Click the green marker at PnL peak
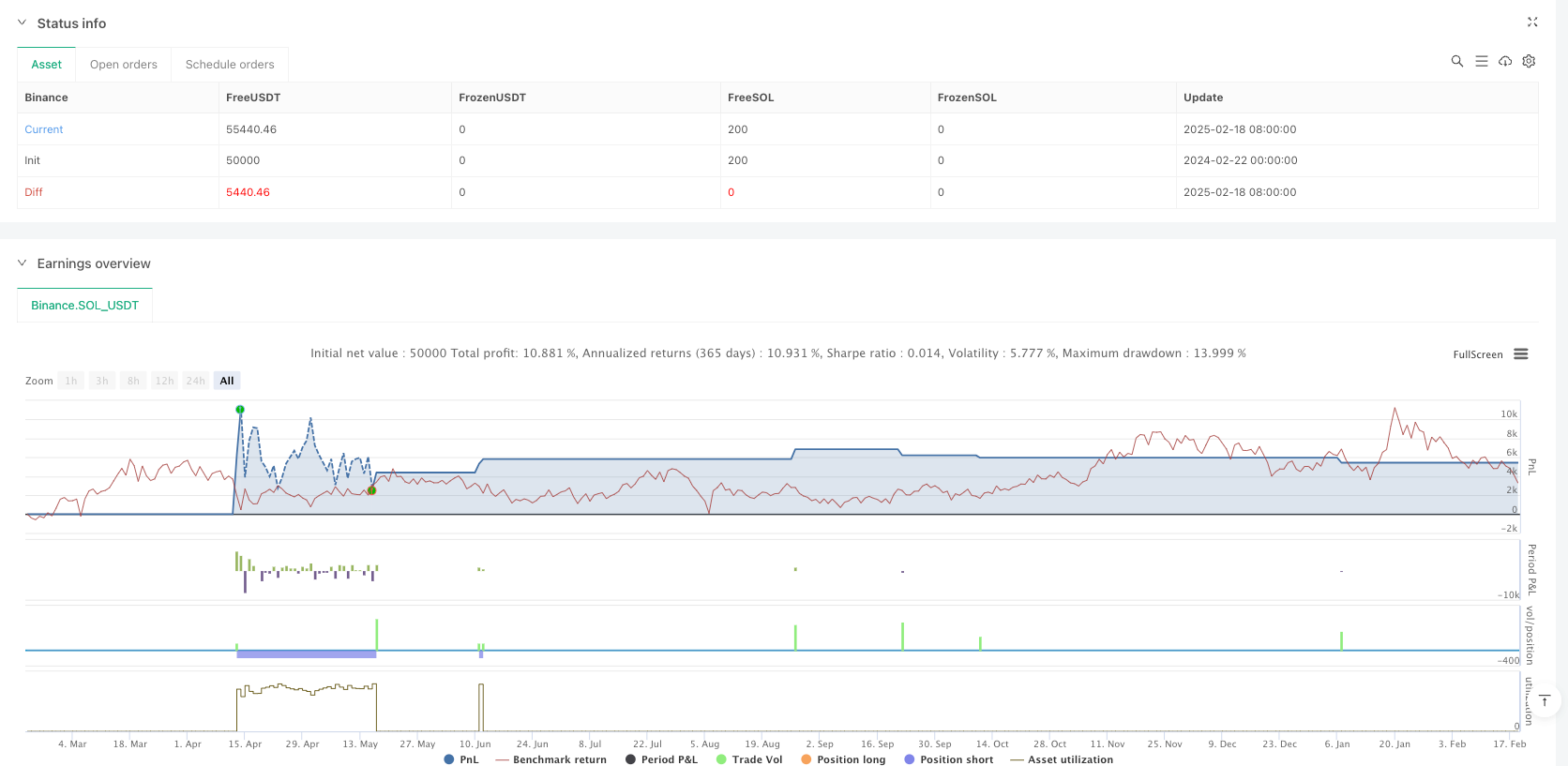Screen dimensions: 1568x766 tap(240, 410)
